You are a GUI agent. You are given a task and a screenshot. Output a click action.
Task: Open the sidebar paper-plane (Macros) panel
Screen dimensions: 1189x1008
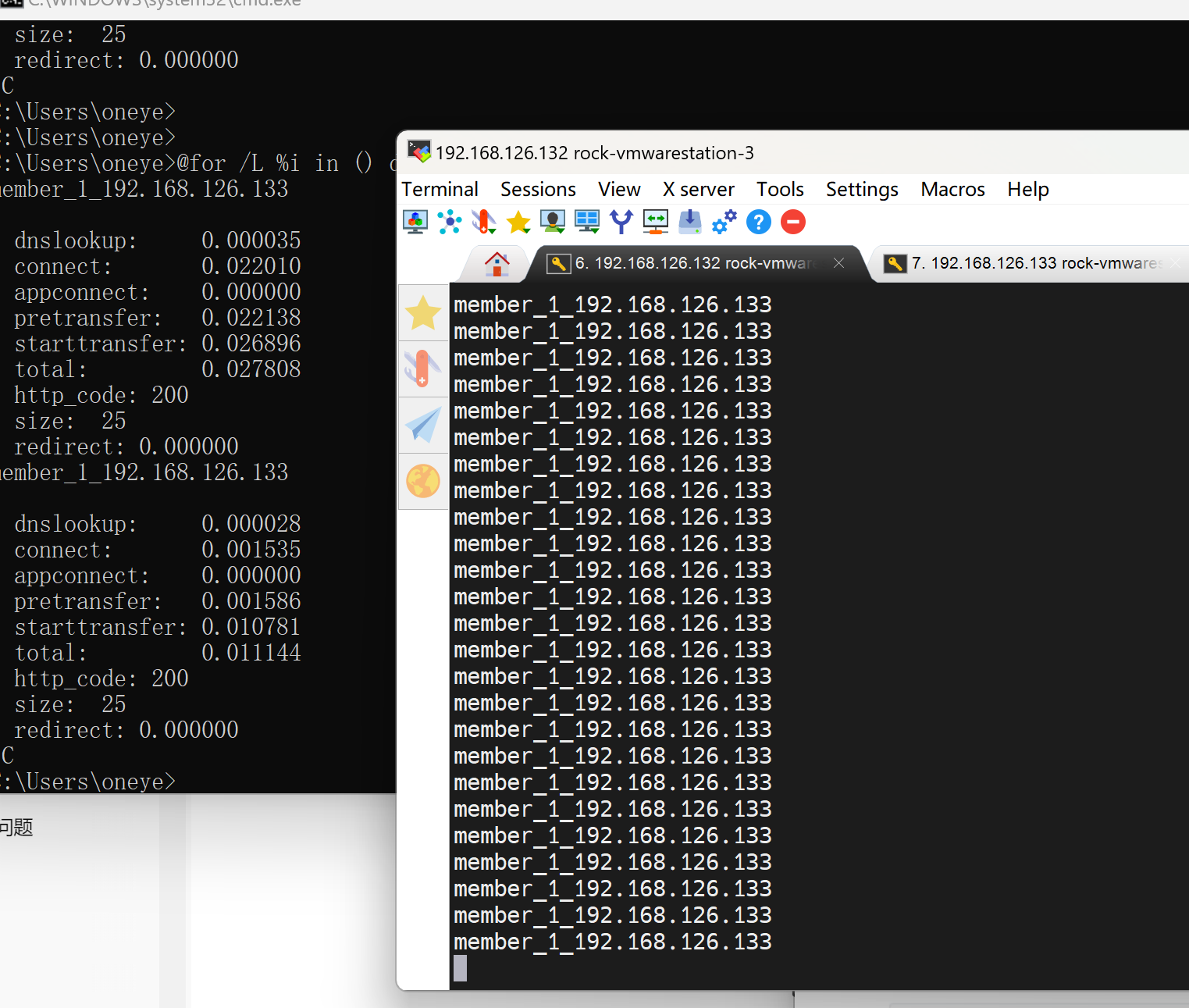tap(423, 426)
